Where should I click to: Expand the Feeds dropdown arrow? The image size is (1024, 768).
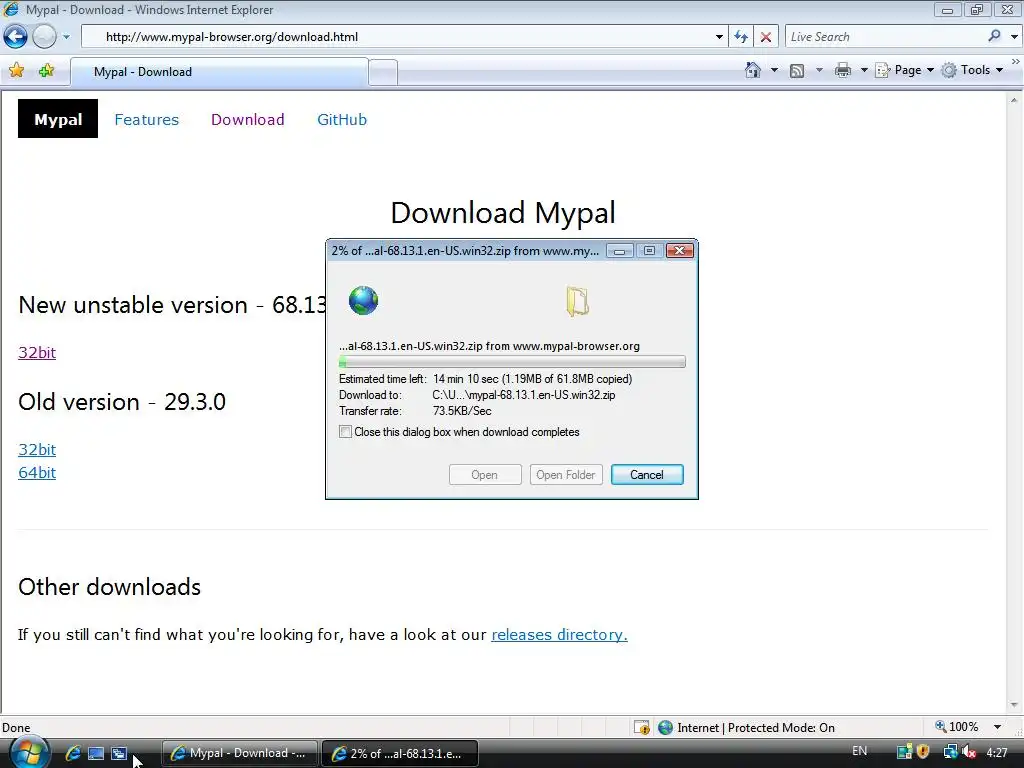819,70
